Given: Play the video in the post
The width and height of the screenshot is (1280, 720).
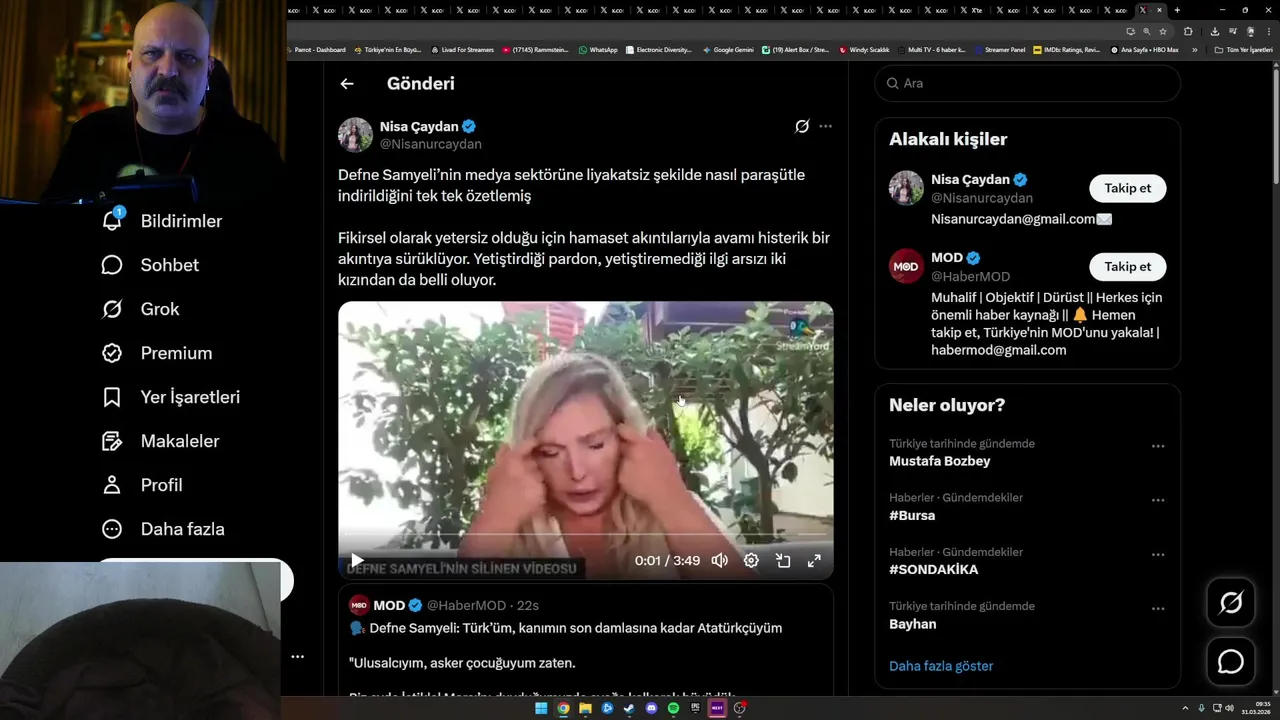Looking at the screenshot, I should [x=357, y=561].
